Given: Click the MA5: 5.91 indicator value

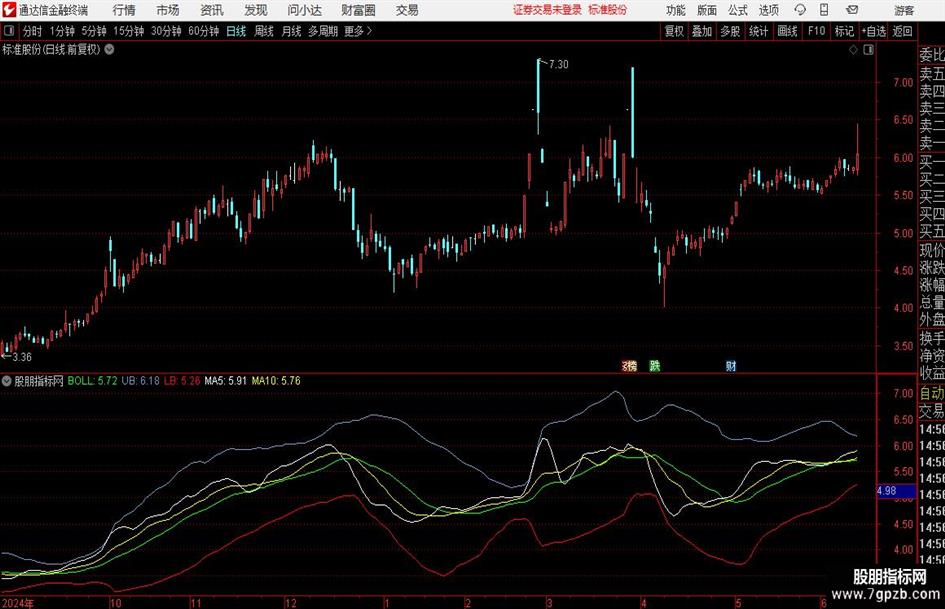Looking at the screenshot, I should 225,381.
